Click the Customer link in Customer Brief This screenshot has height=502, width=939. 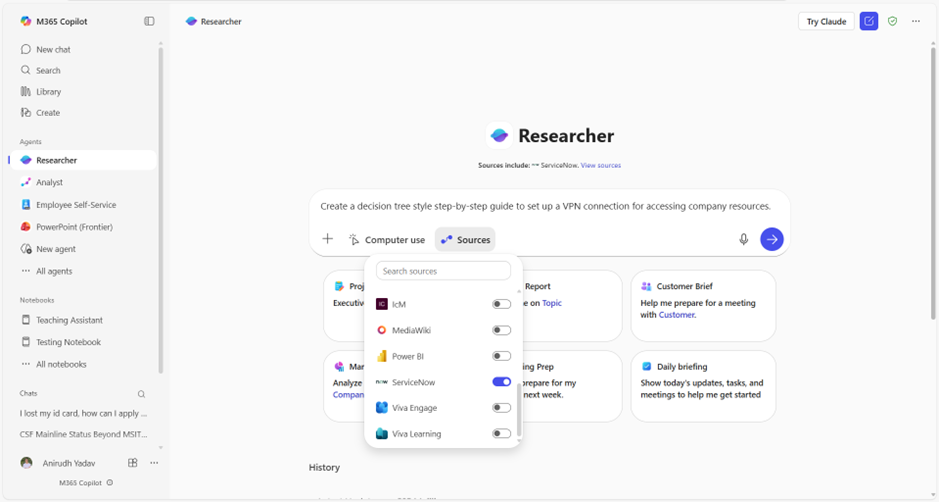(677, 314)
